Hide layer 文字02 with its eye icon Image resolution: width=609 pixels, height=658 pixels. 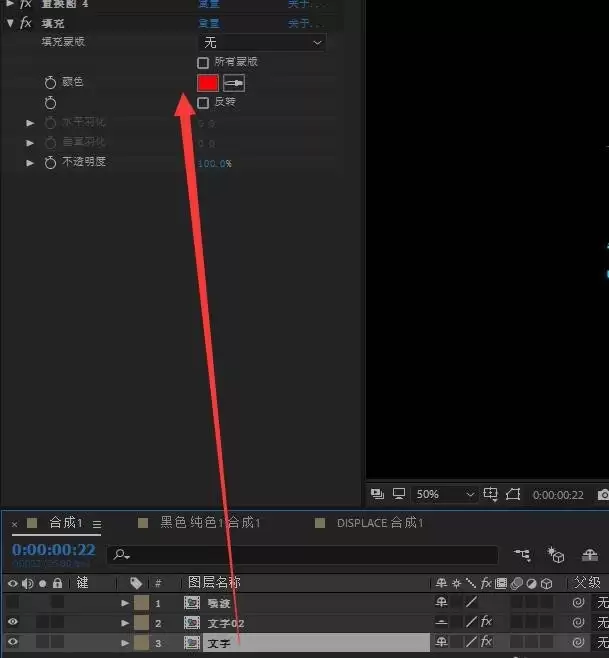point(13,621)
